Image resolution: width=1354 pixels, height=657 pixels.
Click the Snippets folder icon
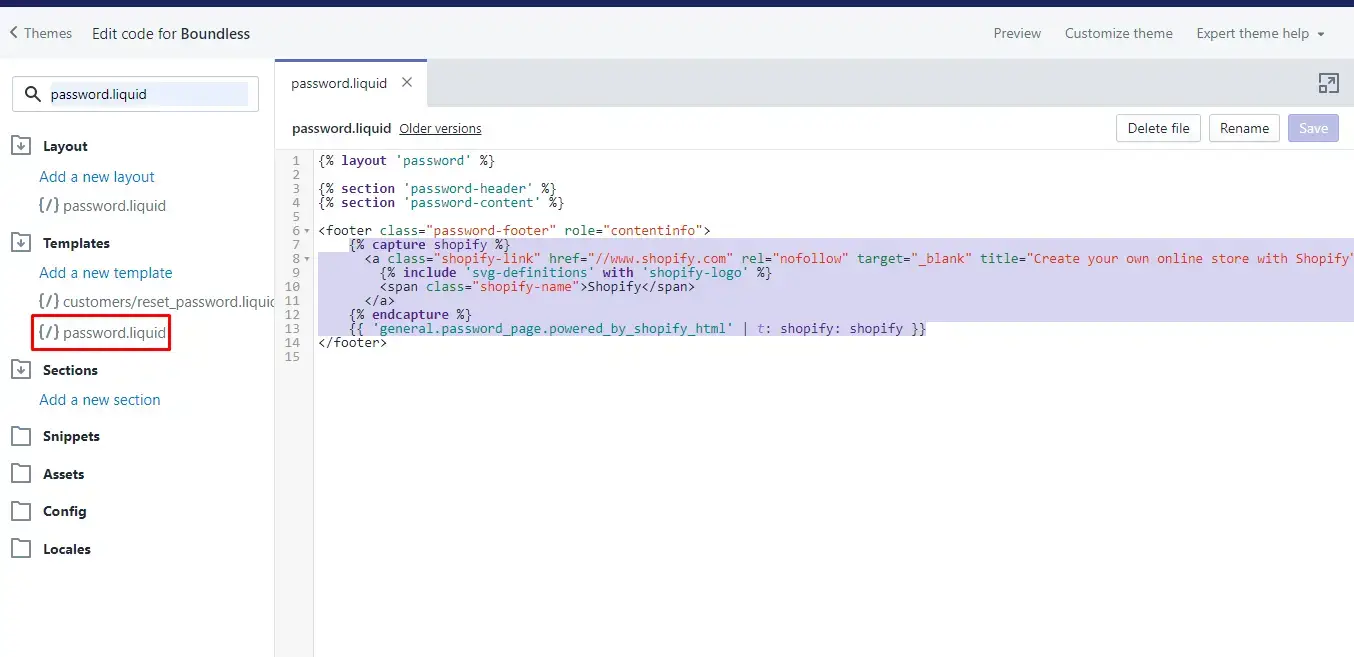[21, 437]
